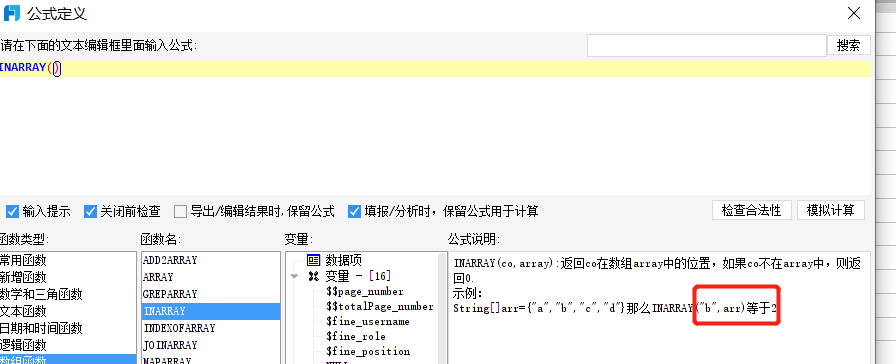The height and width of the screenshot is (364, 896).
Task: Select MAPARRAY in function list
Action: 211,360
